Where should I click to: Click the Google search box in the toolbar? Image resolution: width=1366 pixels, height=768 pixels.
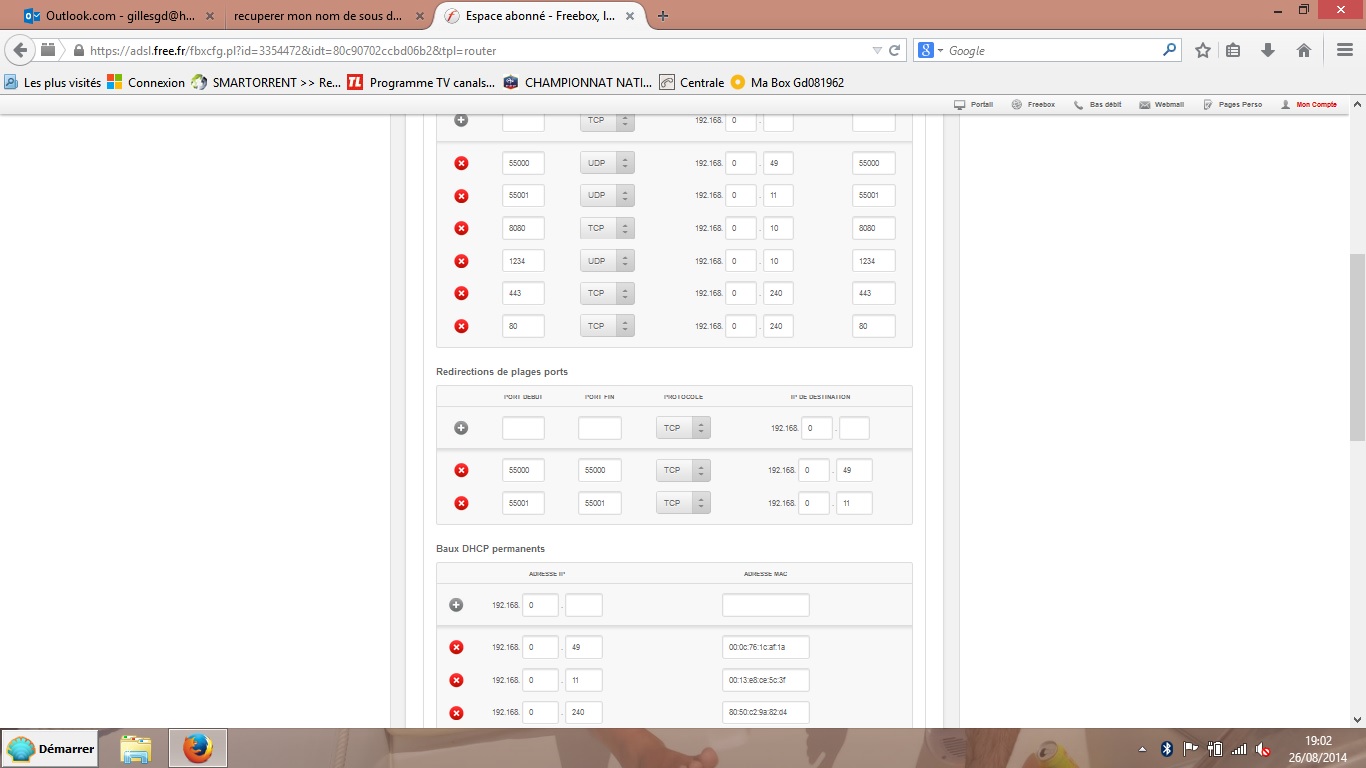coord(1050,50)
